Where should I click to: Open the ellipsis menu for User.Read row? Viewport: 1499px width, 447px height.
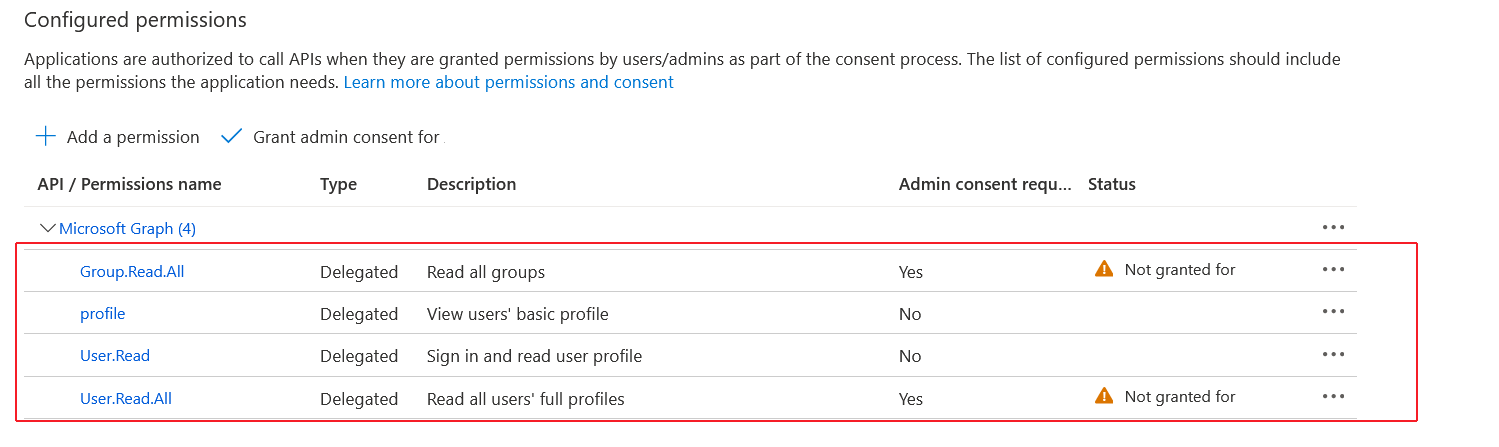(1333, 354)
